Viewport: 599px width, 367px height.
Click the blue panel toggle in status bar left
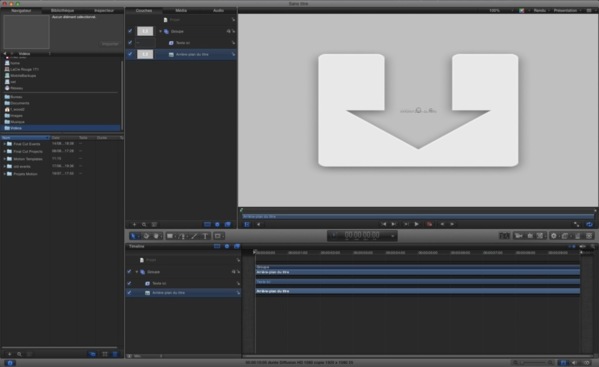click(10, 363)
